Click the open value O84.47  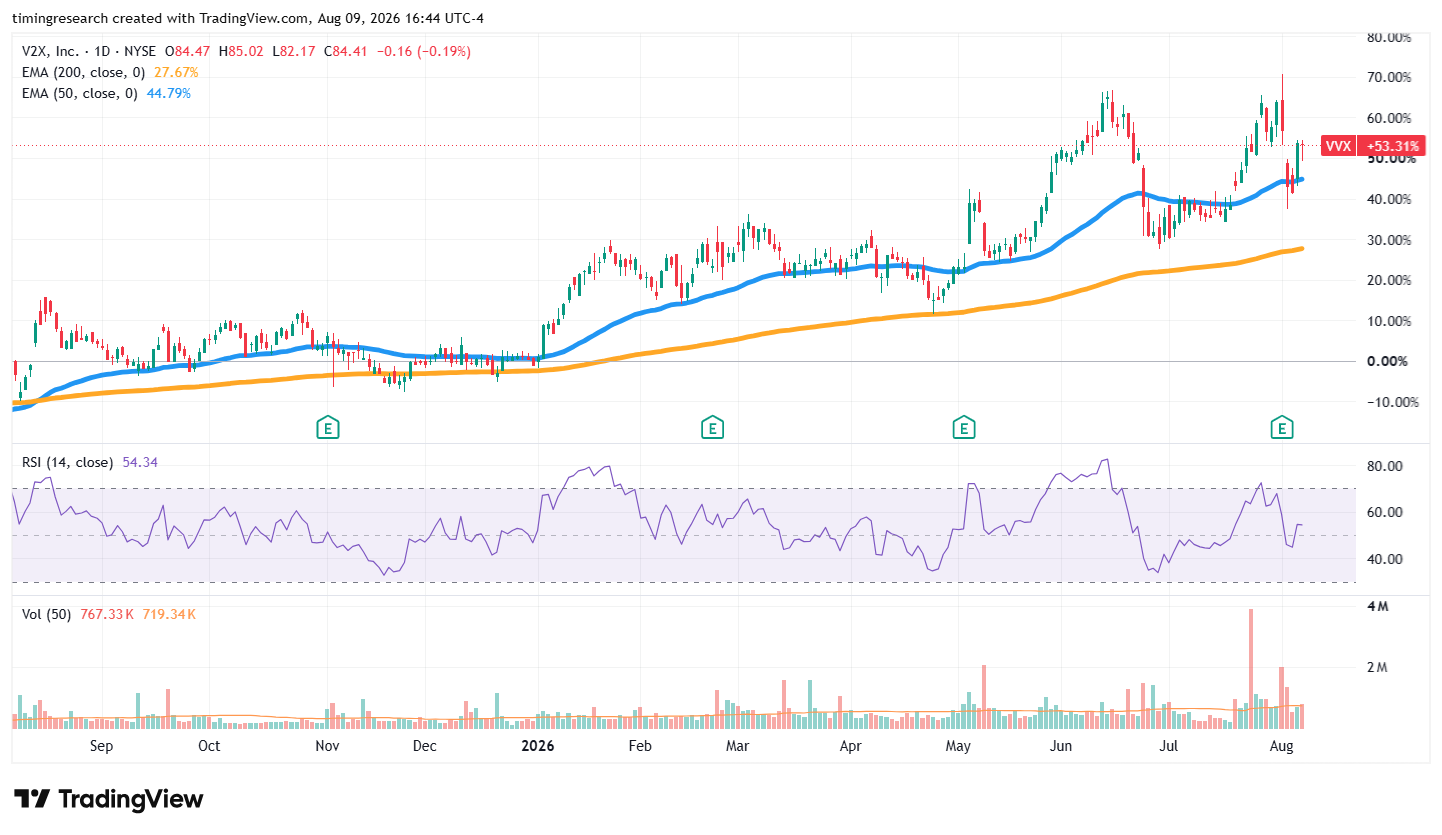pyautogui.click(x=189, y=51)
